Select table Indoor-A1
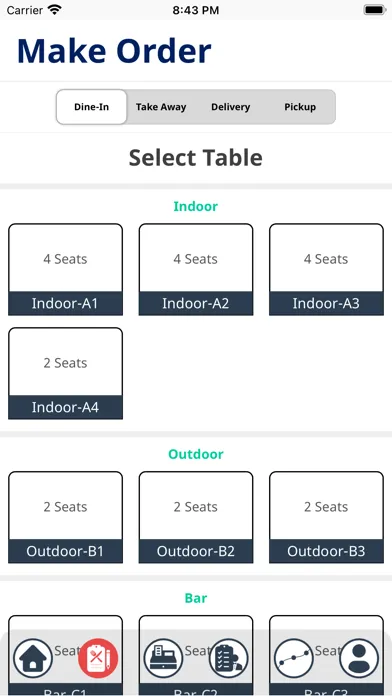This screenshot has width=392, height=696. point(65,269)
